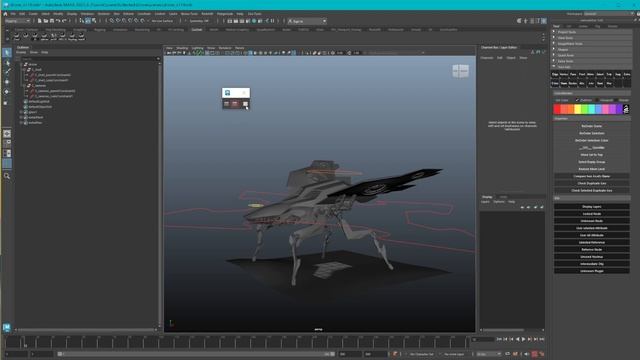640x360 pixels.
Task: Click the Save Scene icon in status line
Action: click(x=52, y=21)
